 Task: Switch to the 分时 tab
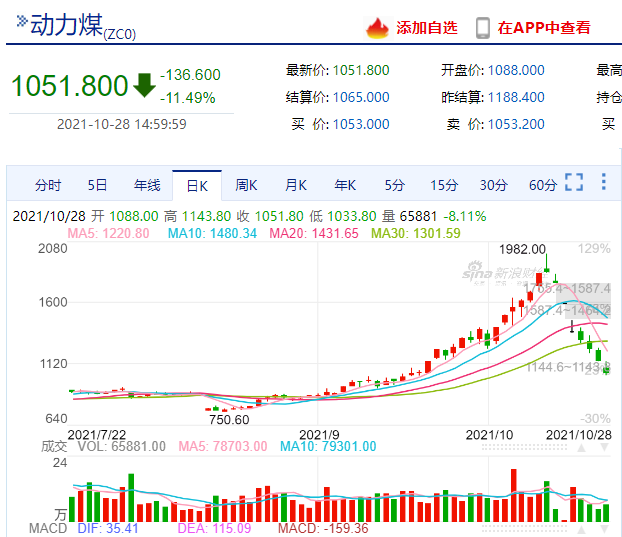[x=48, y=185]
